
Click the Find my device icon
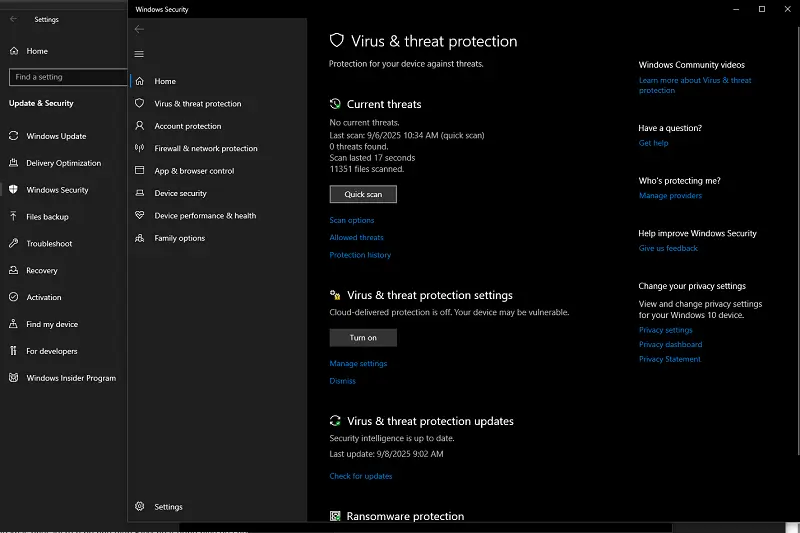point(14,324)
